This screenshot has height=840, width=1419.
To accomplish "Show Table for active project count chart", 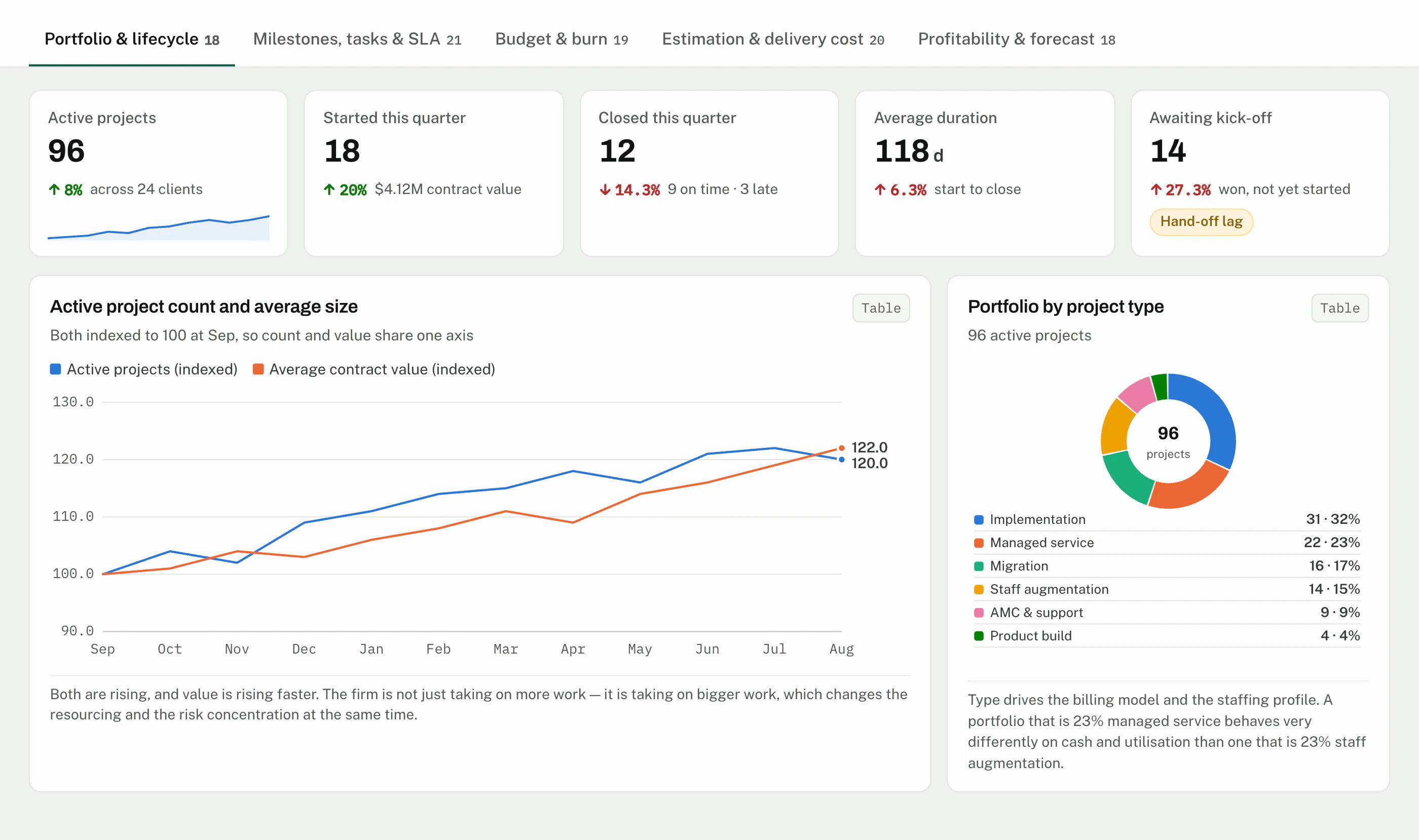I will click(880, 308).
